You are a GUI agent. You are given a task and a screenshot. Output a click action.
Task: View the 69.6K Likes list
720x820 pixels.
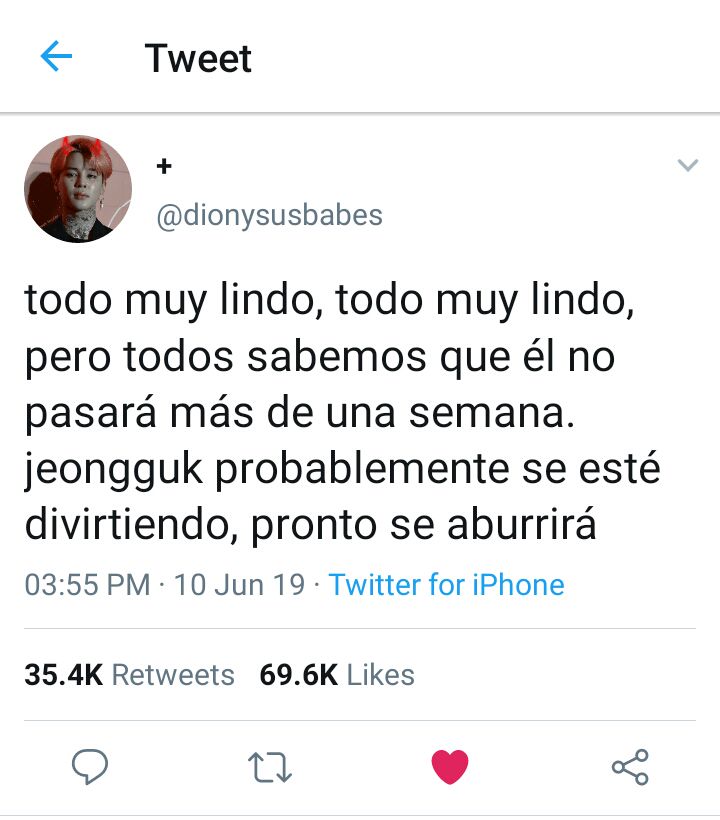[337, 675]
